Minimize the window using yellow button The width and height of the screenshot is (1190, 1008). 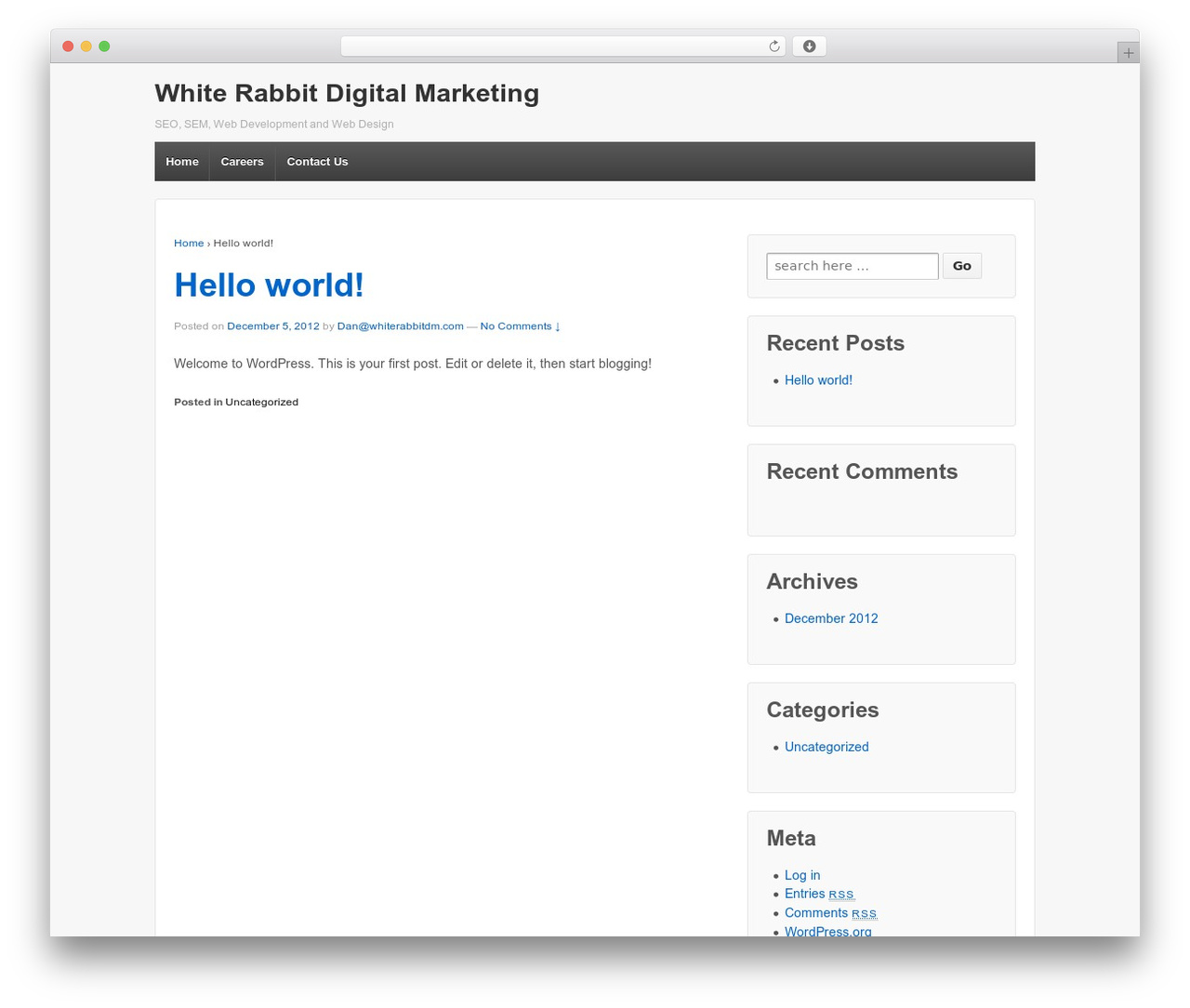tap(86, 46)
